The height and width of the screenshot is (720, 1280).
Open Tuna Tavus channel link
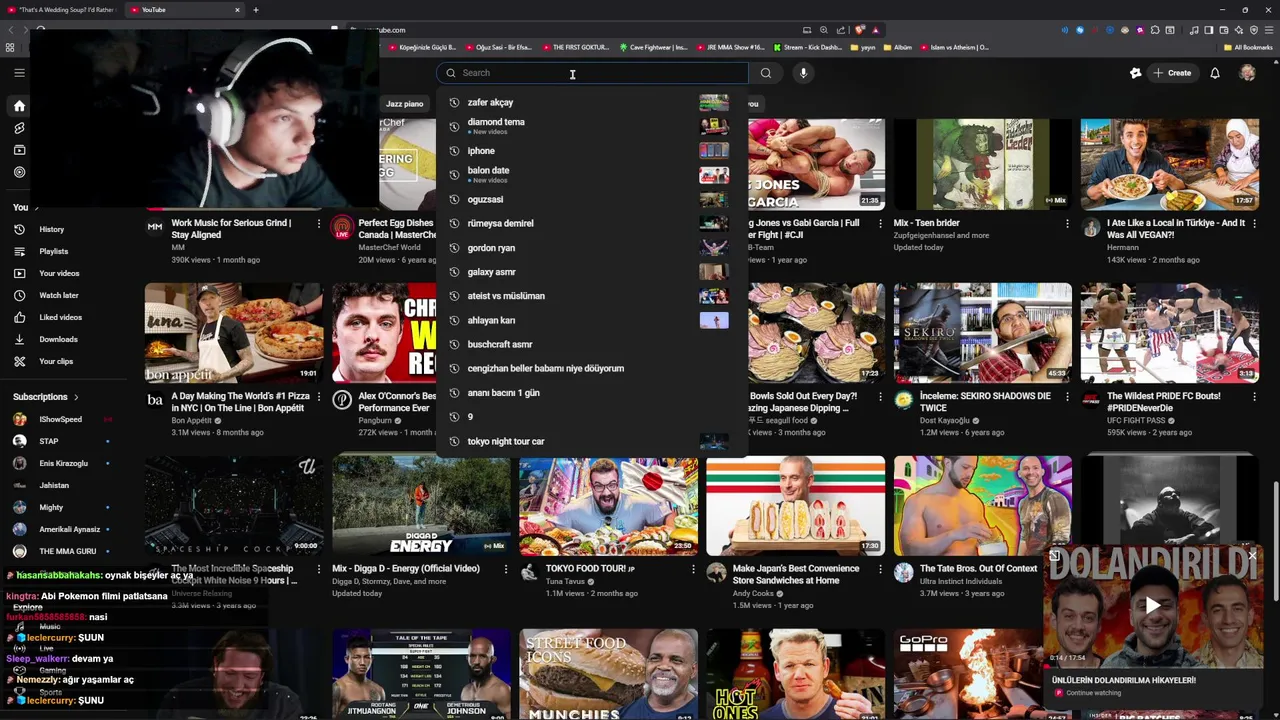[x=565, y=581]
